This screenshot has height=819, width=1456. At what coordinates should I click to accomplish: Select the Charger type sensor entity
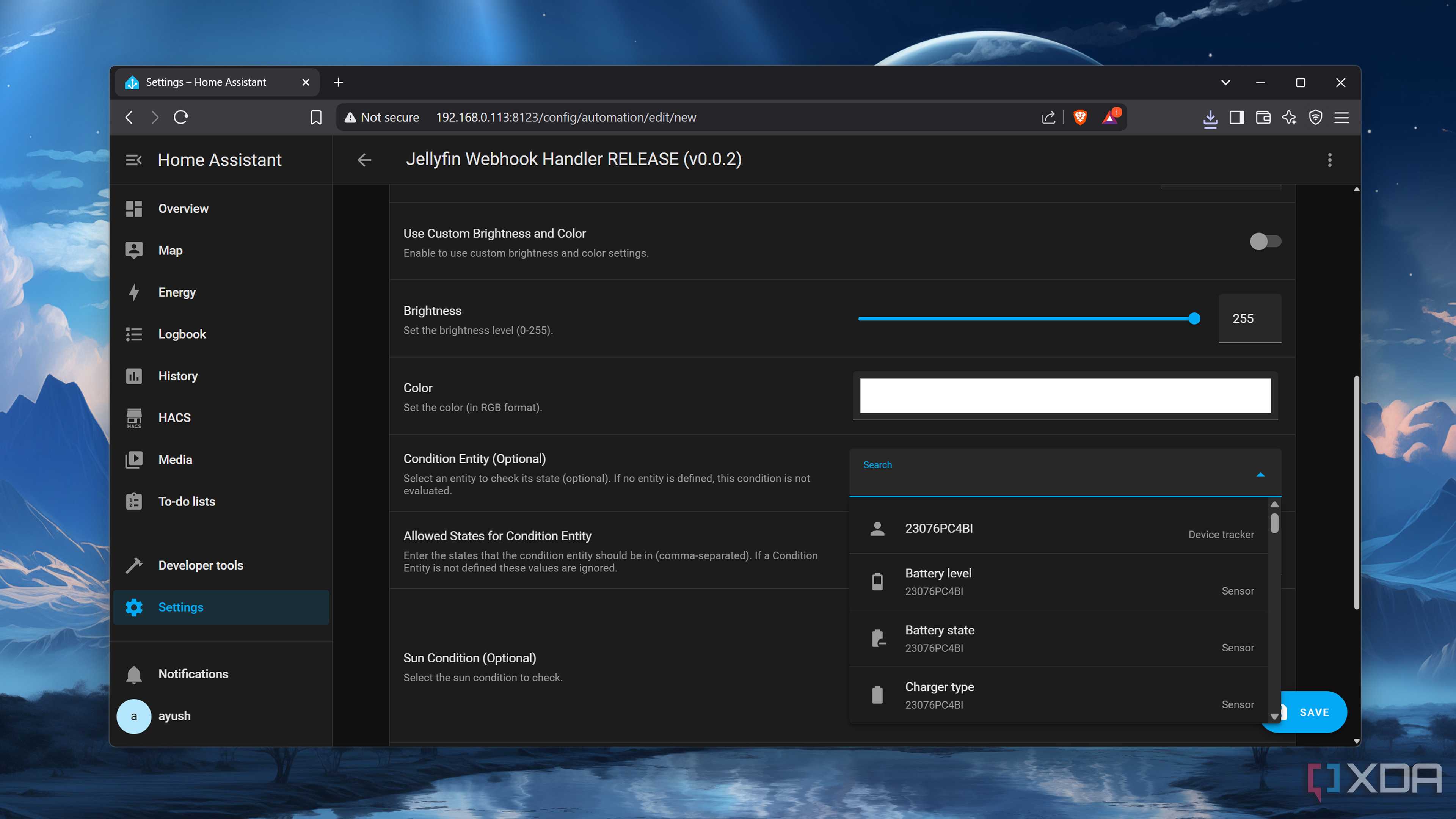(1059, 695)
